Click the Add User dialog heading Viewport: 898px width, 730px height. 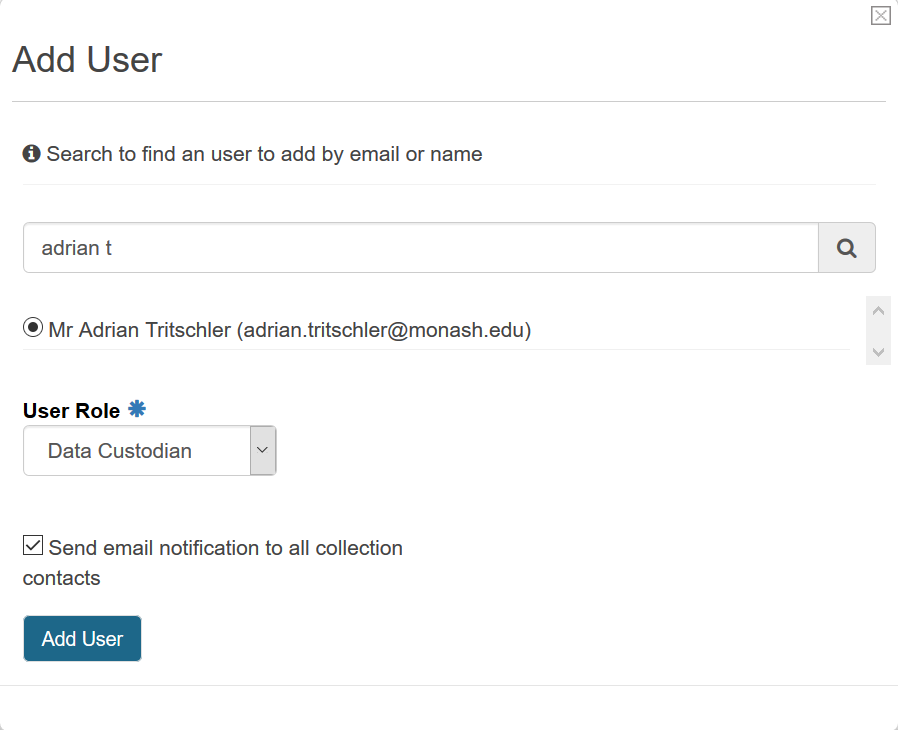pos(87,60)
